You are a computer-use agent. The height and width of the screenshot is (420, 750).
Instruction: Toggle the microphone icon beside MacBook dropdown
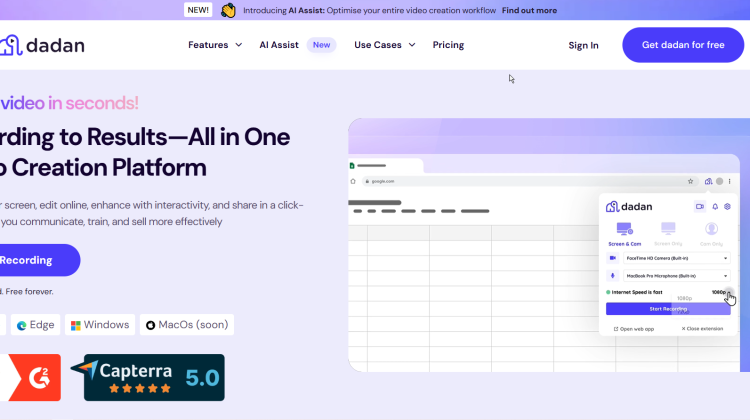(x=613, y=276)
